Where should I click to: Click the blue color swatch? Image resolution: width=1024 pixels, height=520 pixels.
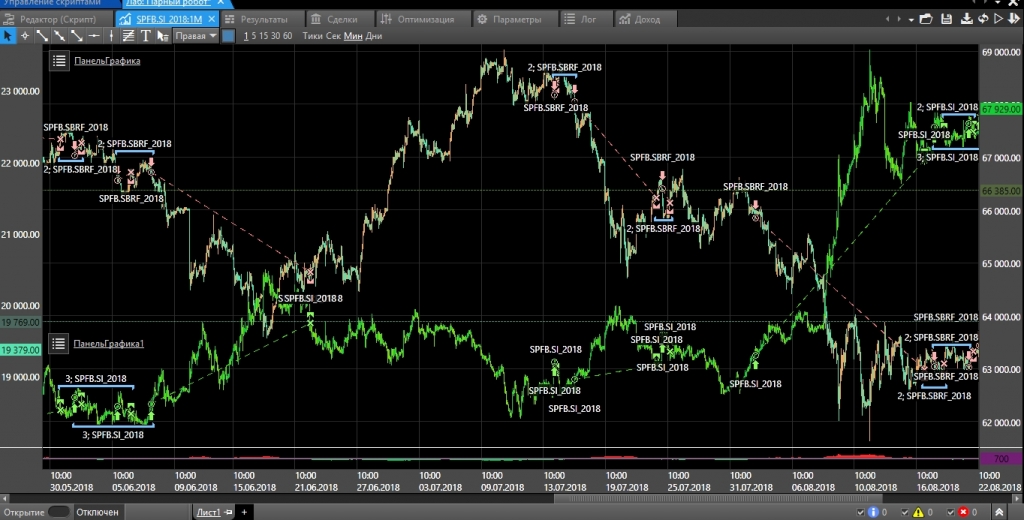228,36
